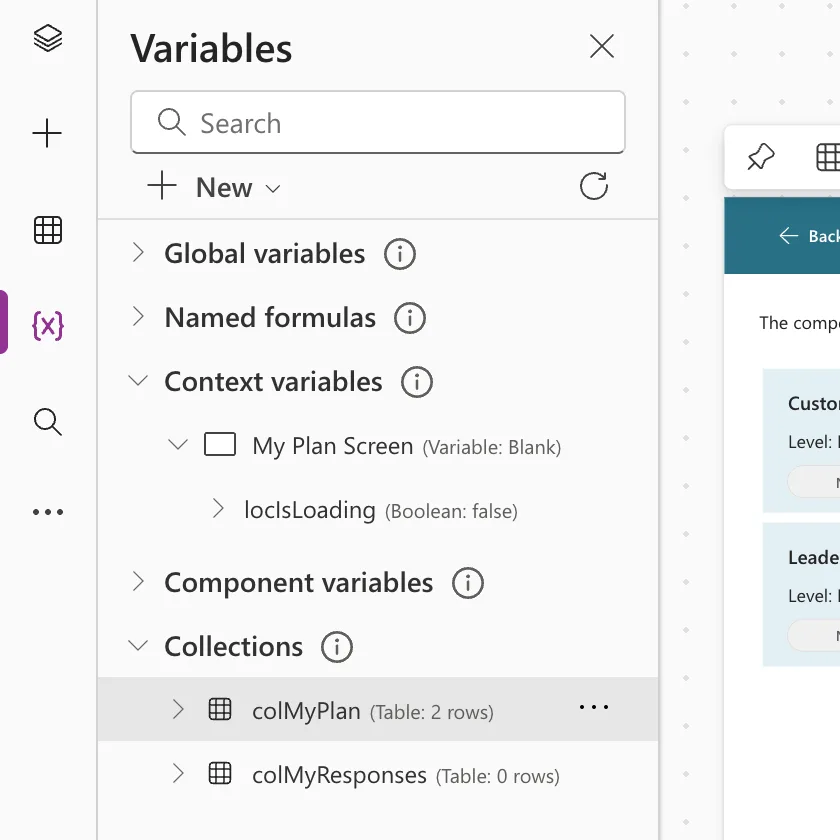Open the Insert plus icon in sidebar
The height and width of the screenshot is (840, 840).
pyautogui.click(x=47, y=133)
